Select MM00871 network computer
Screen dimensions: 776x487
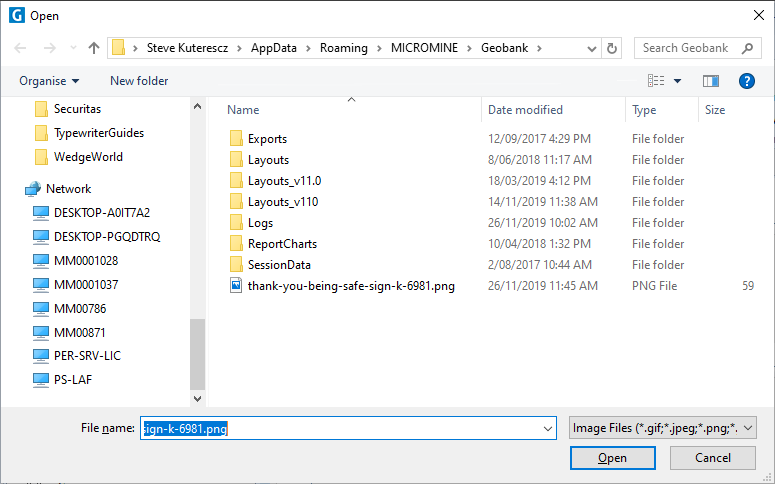69,332
